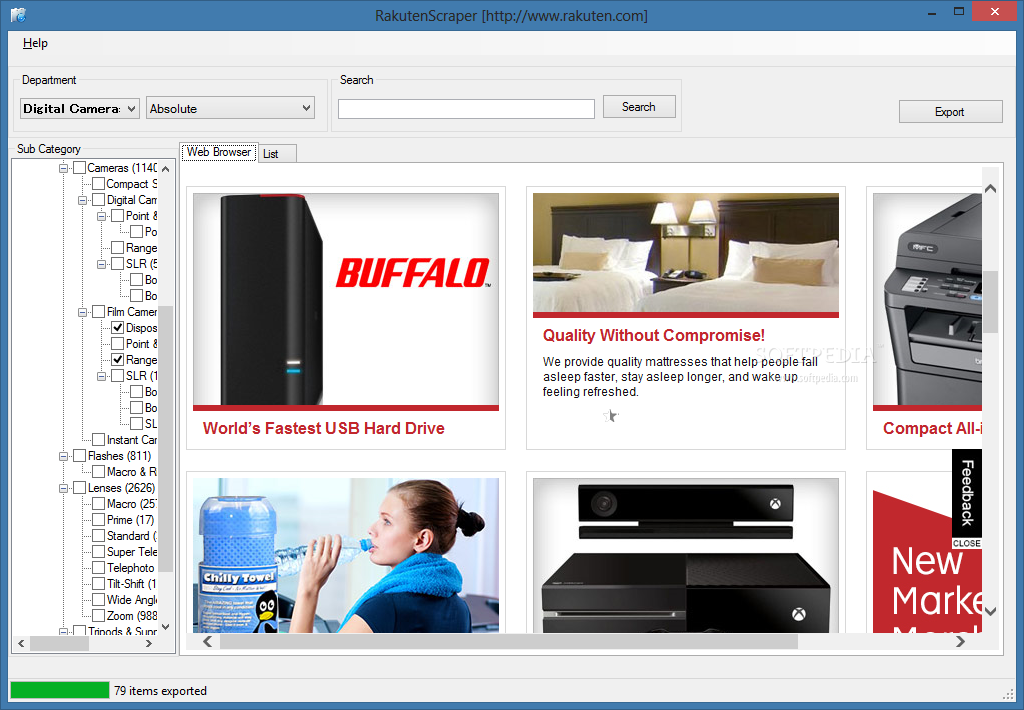This screenshot has width=1024, height=710.
Task: Click CLOSE under the Feedback tab
Action: pyautogui.click(x=967, y=543)
